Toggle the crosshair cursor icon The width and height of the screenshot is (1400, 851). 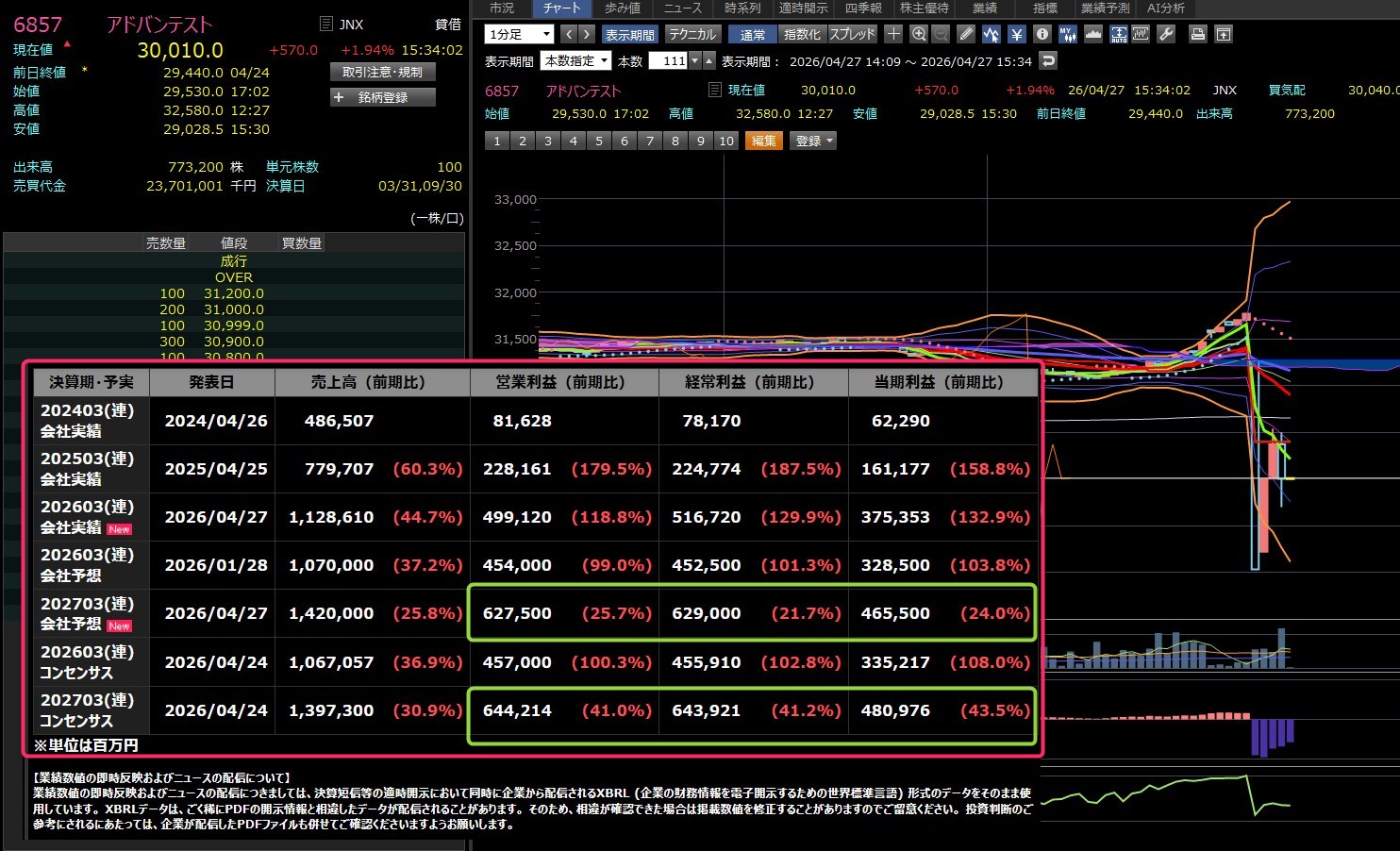(x=893, y=34)
